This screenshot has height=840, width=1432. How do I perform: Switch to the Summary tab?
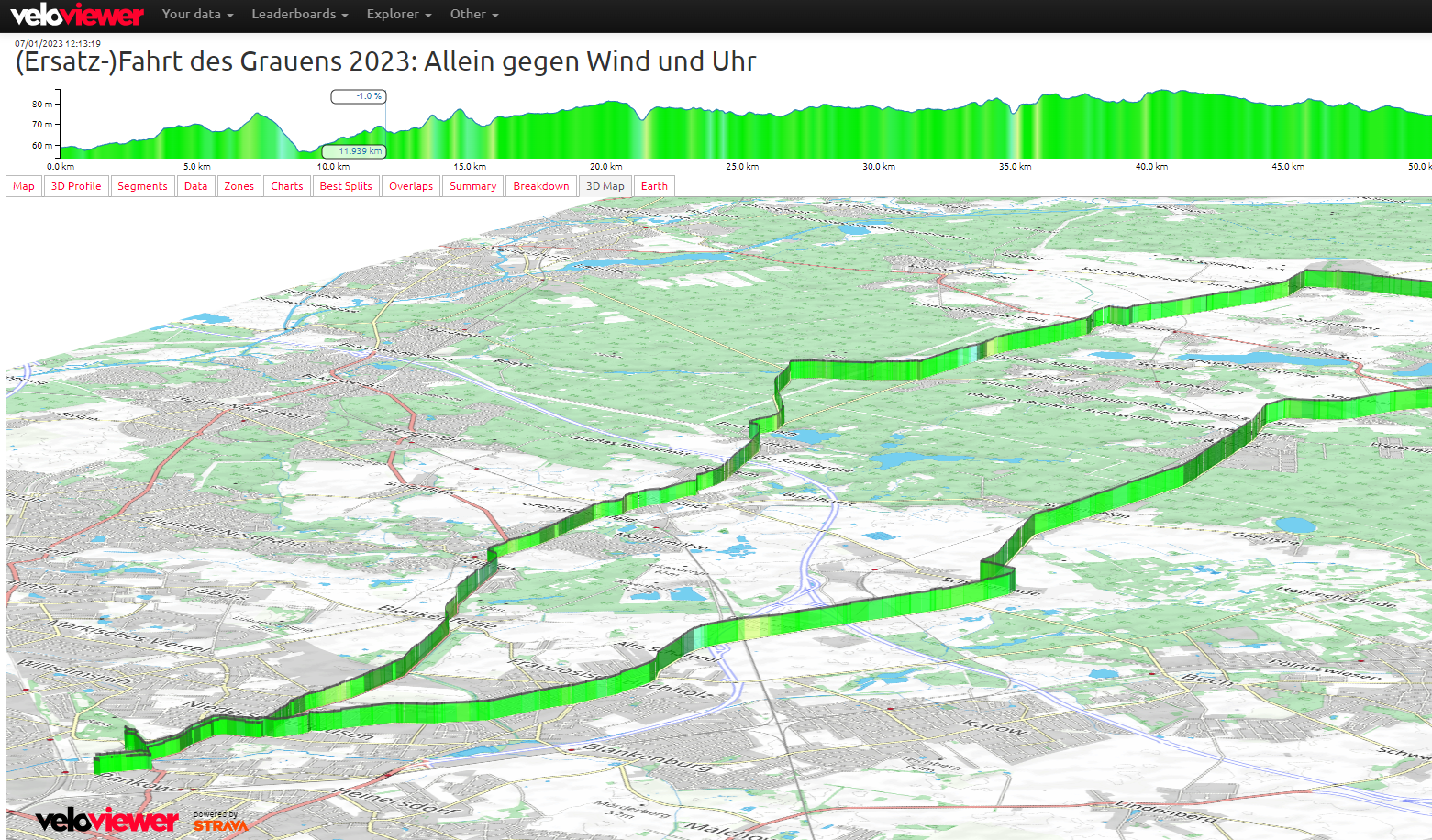click(472, 186)
